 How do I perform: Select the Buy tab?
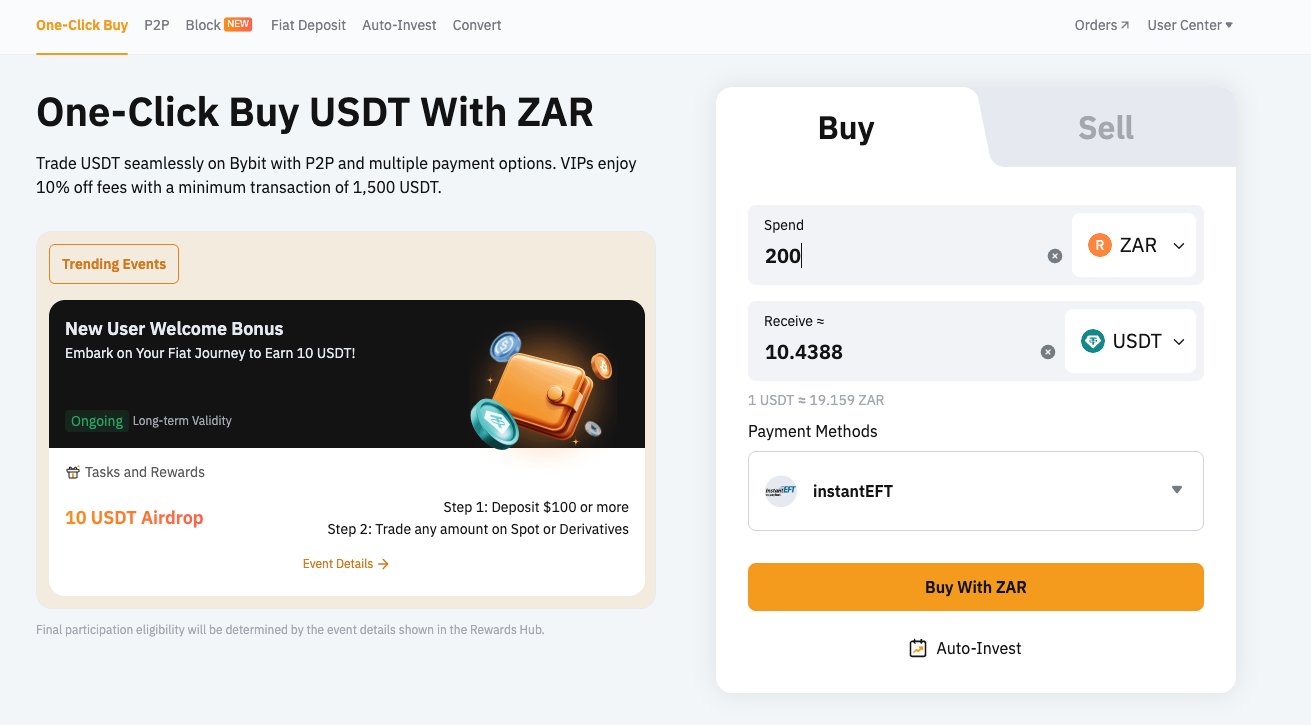pyautogui.click(x=846, y=128)
